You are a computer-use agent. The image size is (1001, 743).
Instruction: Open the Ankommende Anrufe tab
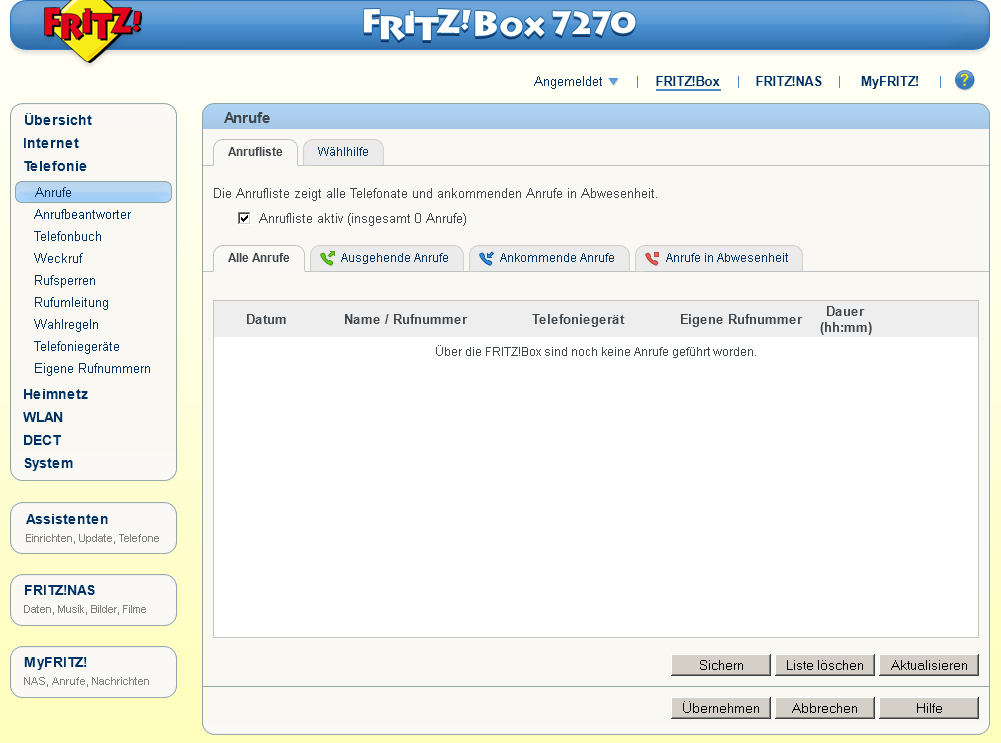(549, 258)
